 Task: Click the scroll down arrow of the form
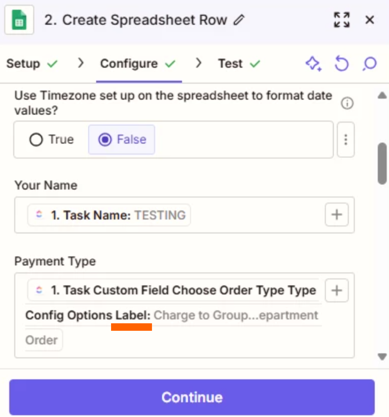(x=382, y=357)
